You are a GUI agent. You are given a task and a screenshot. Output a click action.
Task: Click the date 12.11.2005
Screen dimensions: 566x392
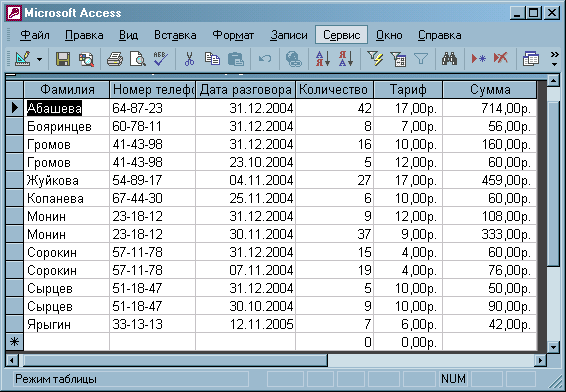click(x=245, y=324)
